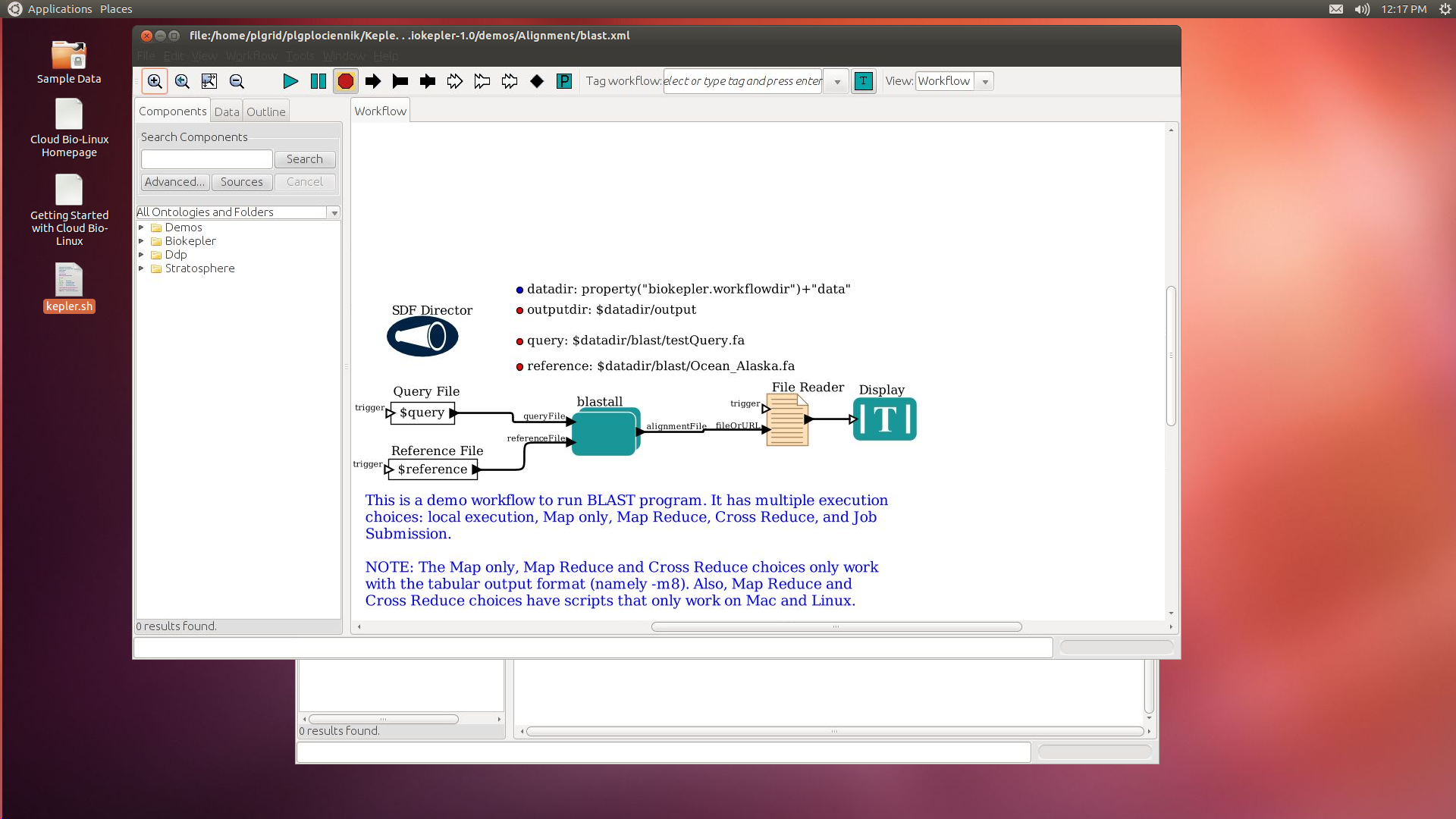Click the datadir parameter text
Image resolution: width=1456 pixels, height=819 pixels.
[689, 289]
